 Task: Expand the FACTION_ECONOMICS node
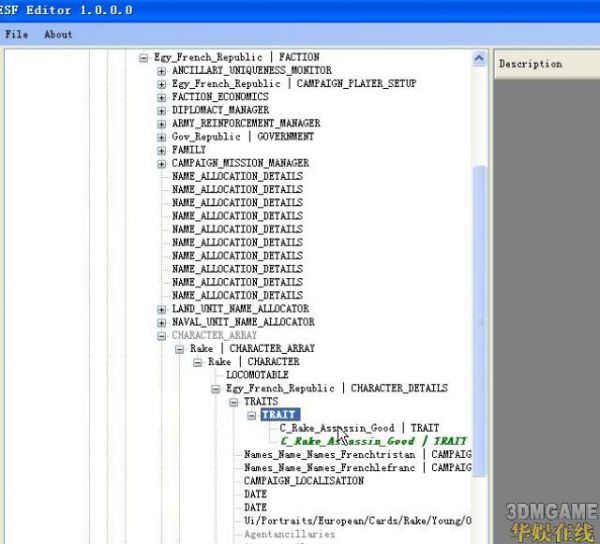point(162,97)
